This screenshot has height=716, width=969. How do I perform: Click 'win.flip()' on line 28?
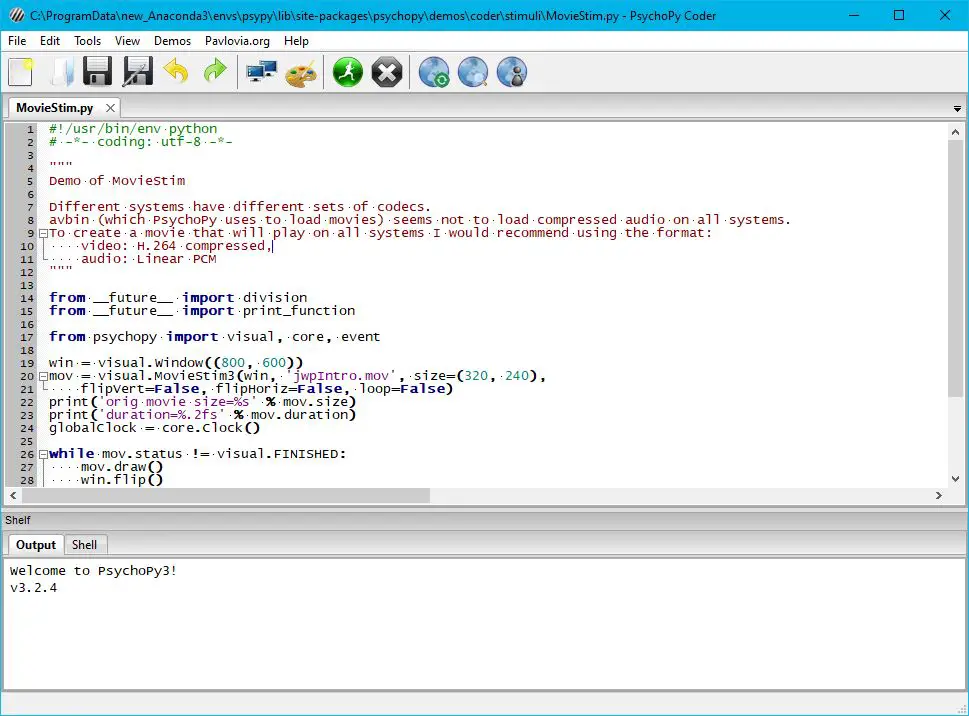pyautogui.click(x=122, y=480)
